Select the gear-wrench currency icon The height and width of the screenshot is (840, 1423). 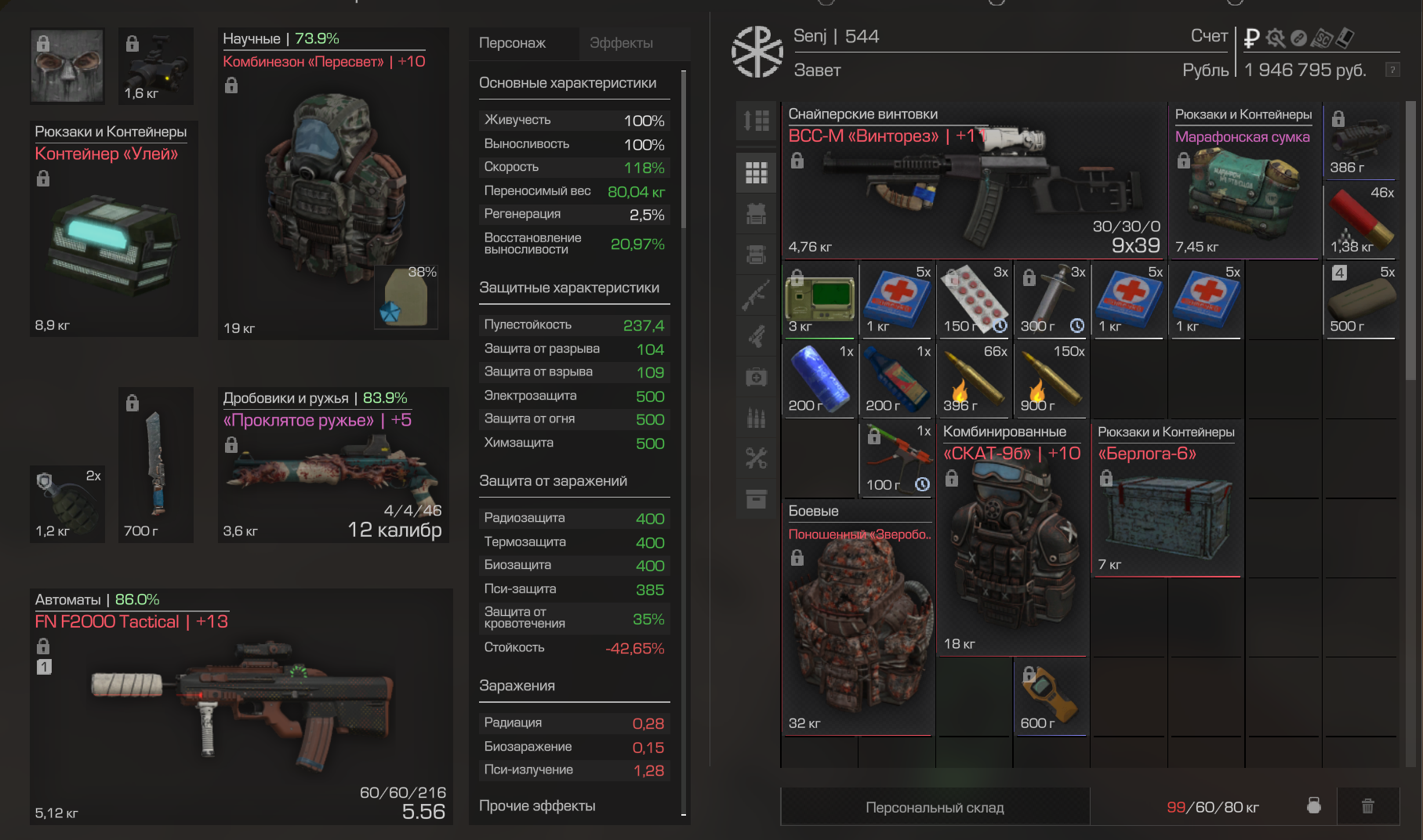tap(1276, 38)
